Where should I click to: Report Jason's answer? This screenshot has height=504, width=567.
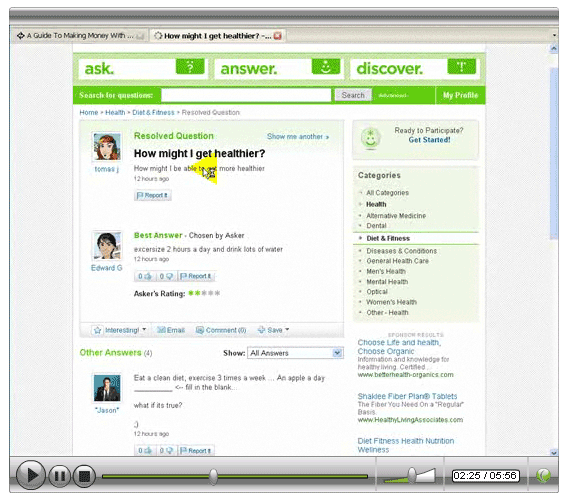click(x=196, y=450)
